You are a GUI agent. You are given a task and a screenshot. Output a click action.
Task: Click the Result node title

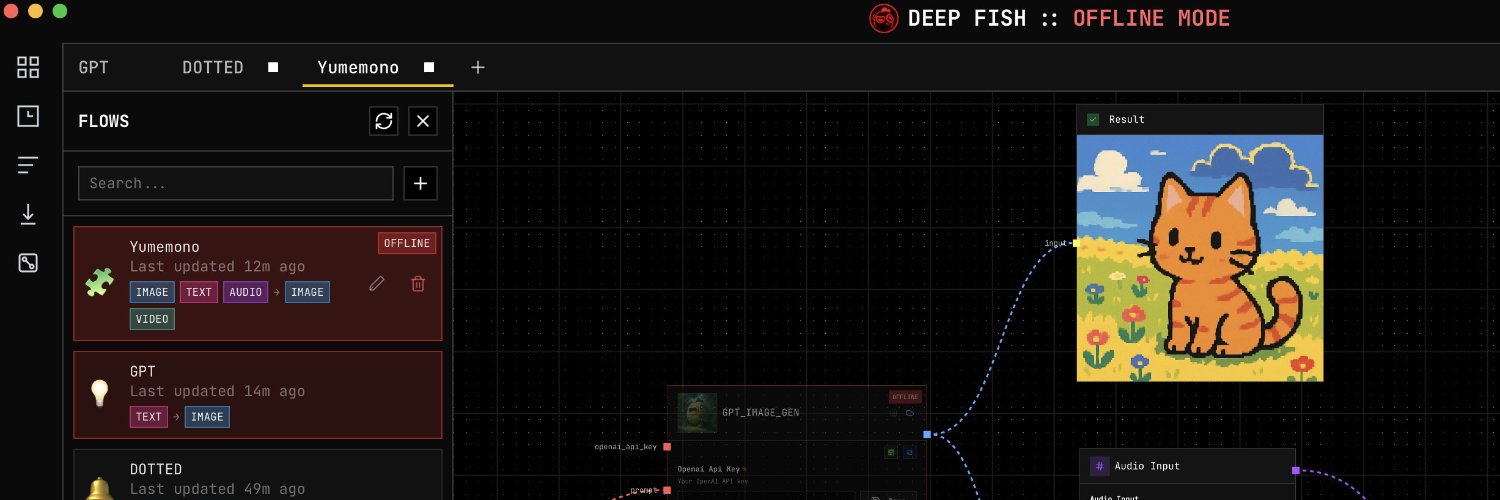pos(1127,119)
